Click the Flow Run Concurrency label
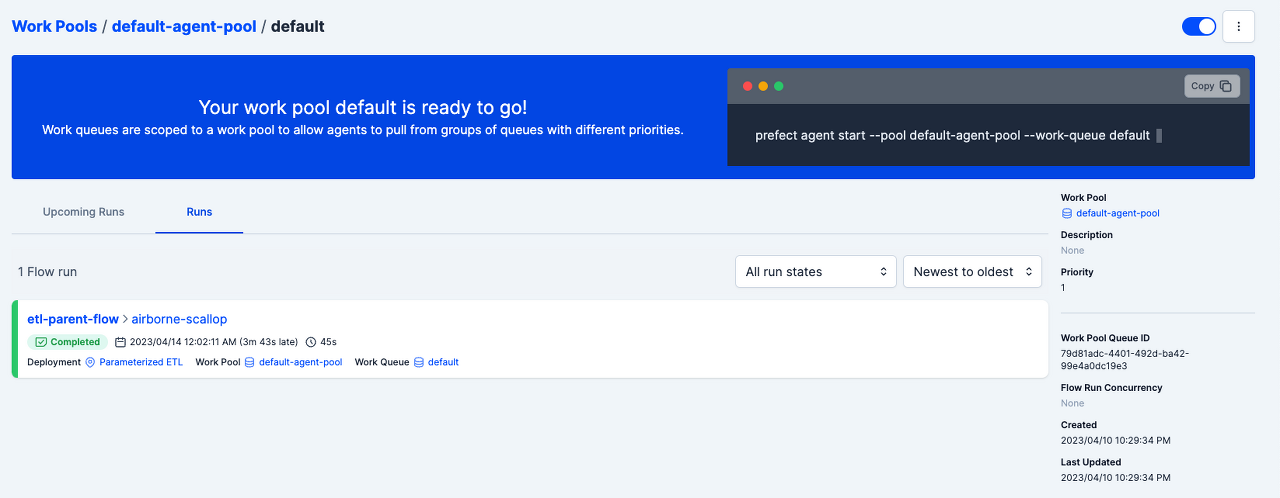Screen dimensions: 1280x498 point(1112,387)
